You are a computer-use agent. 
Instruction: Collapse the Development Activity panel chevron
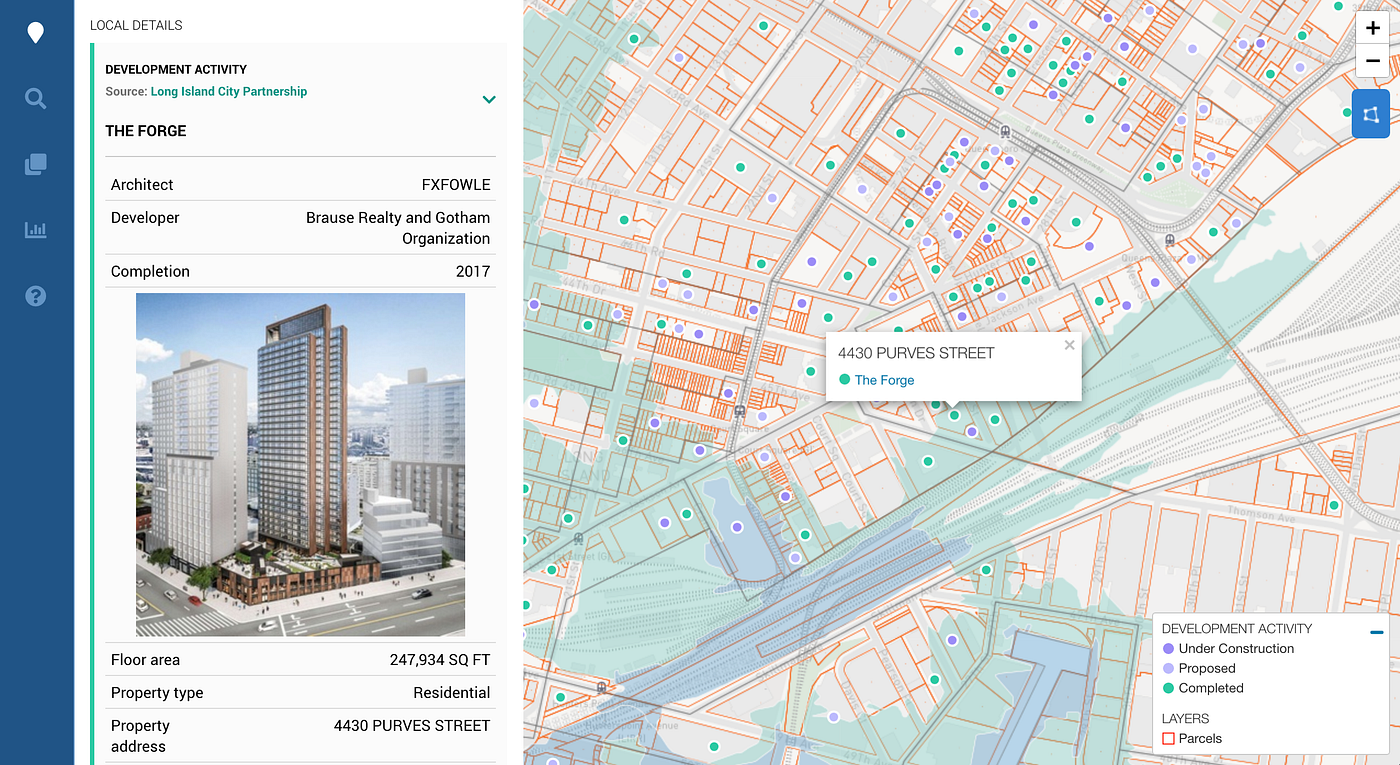click(489, 99)
